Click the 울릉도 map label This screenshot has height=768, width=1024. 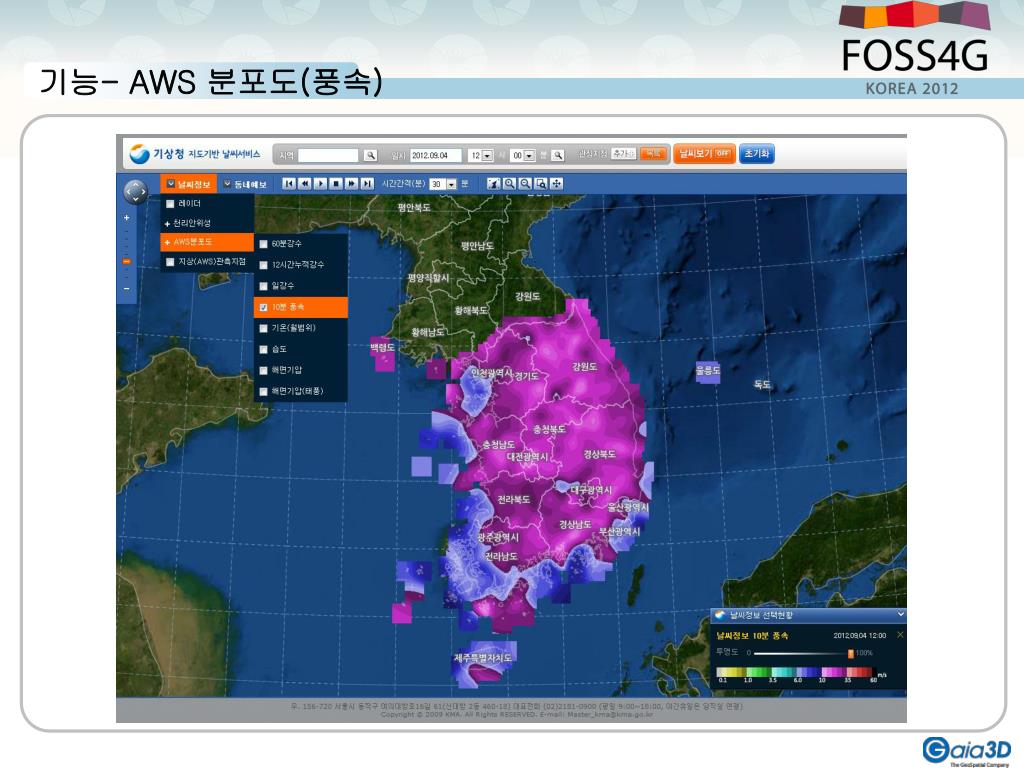point(708,370)
